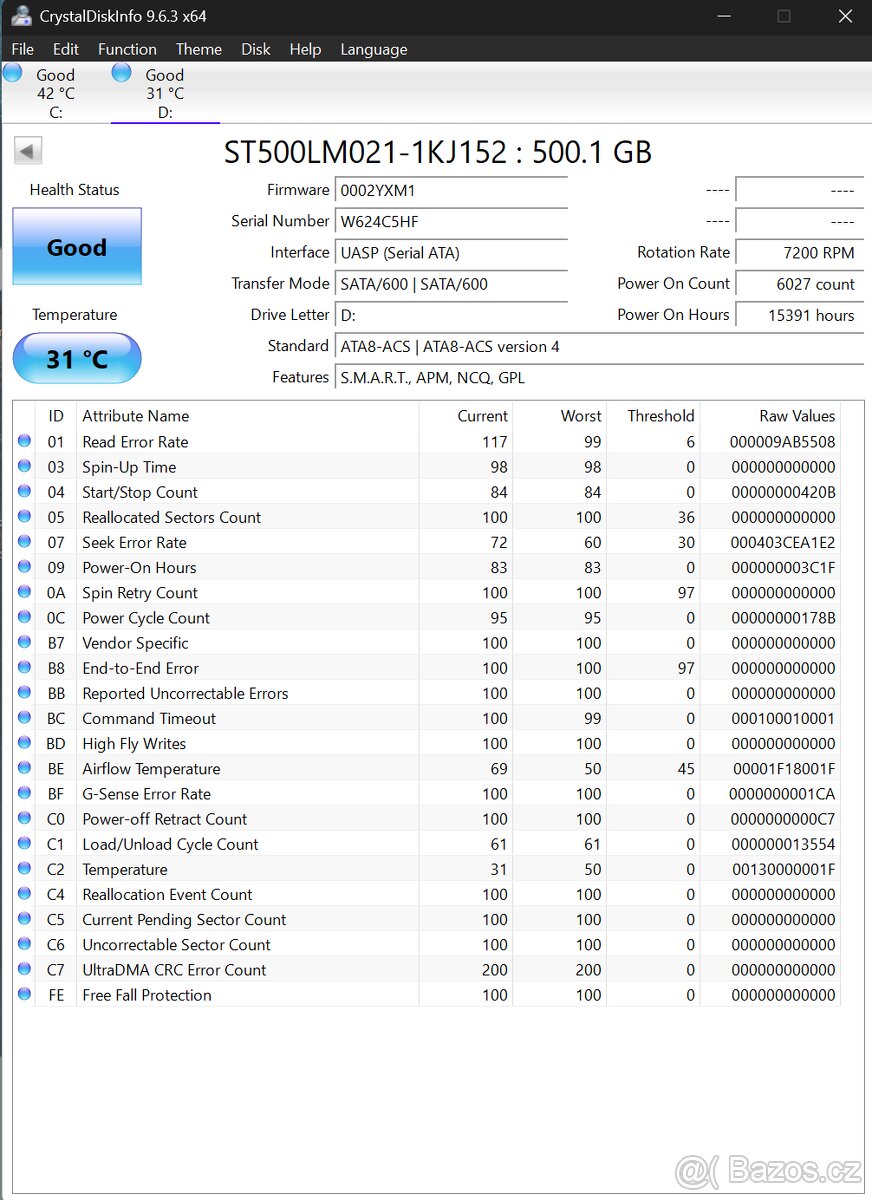
Task: Select the UltraDMA CRC Error Count status circle
Action: [24, 969]
